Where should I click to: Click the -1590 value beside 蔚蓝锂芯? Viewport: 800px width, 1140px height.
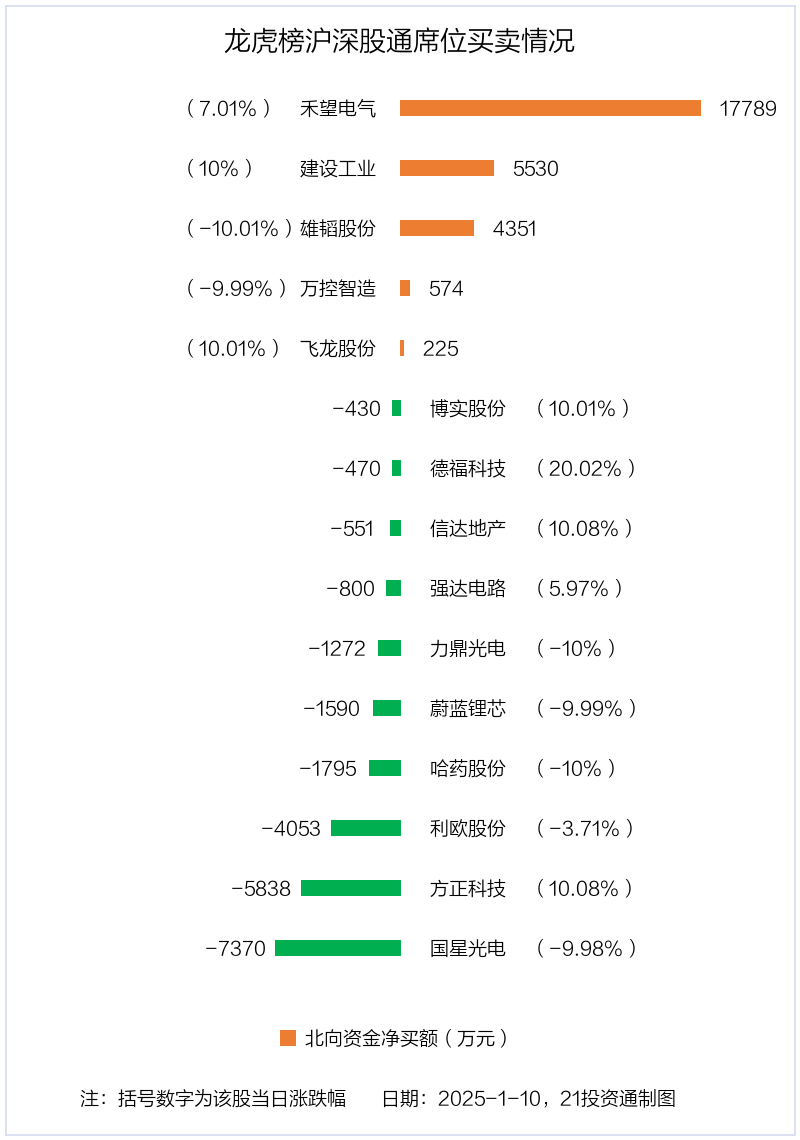(x=332, y=708)
